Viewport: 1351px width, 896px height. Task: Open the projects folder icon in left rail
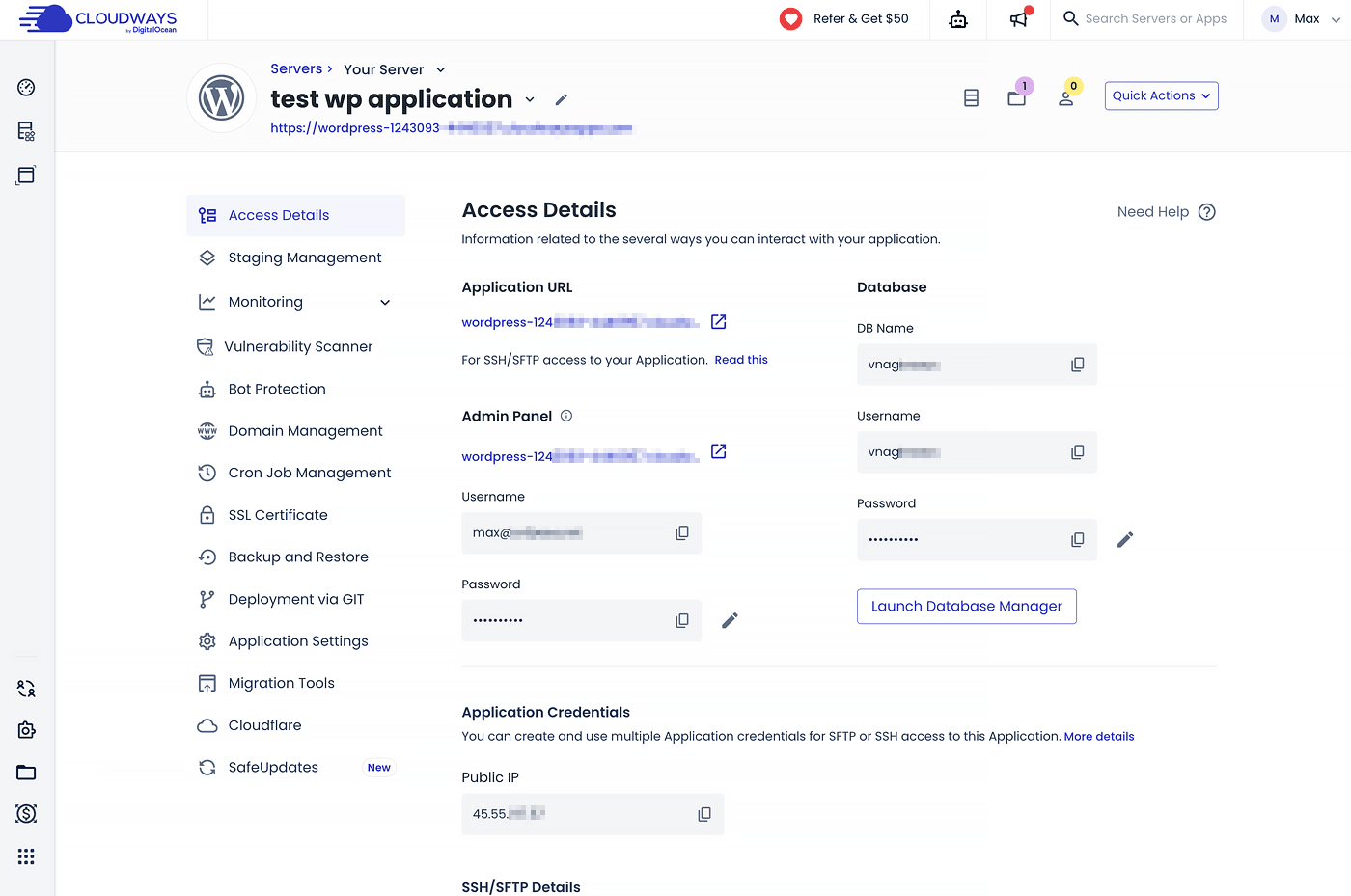pyautogui.click(x=26, y=773)
